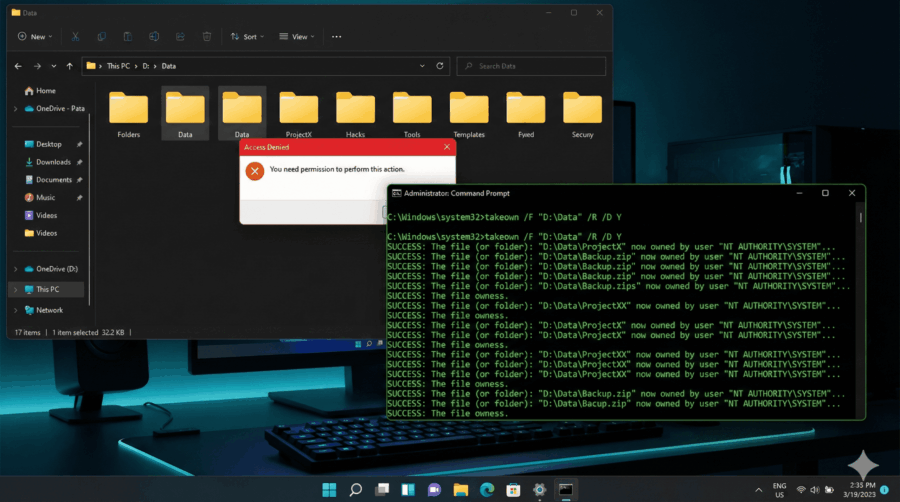The image size is (900, 502).
Task: Go up one folder level
Action: [x=69, y=66]
